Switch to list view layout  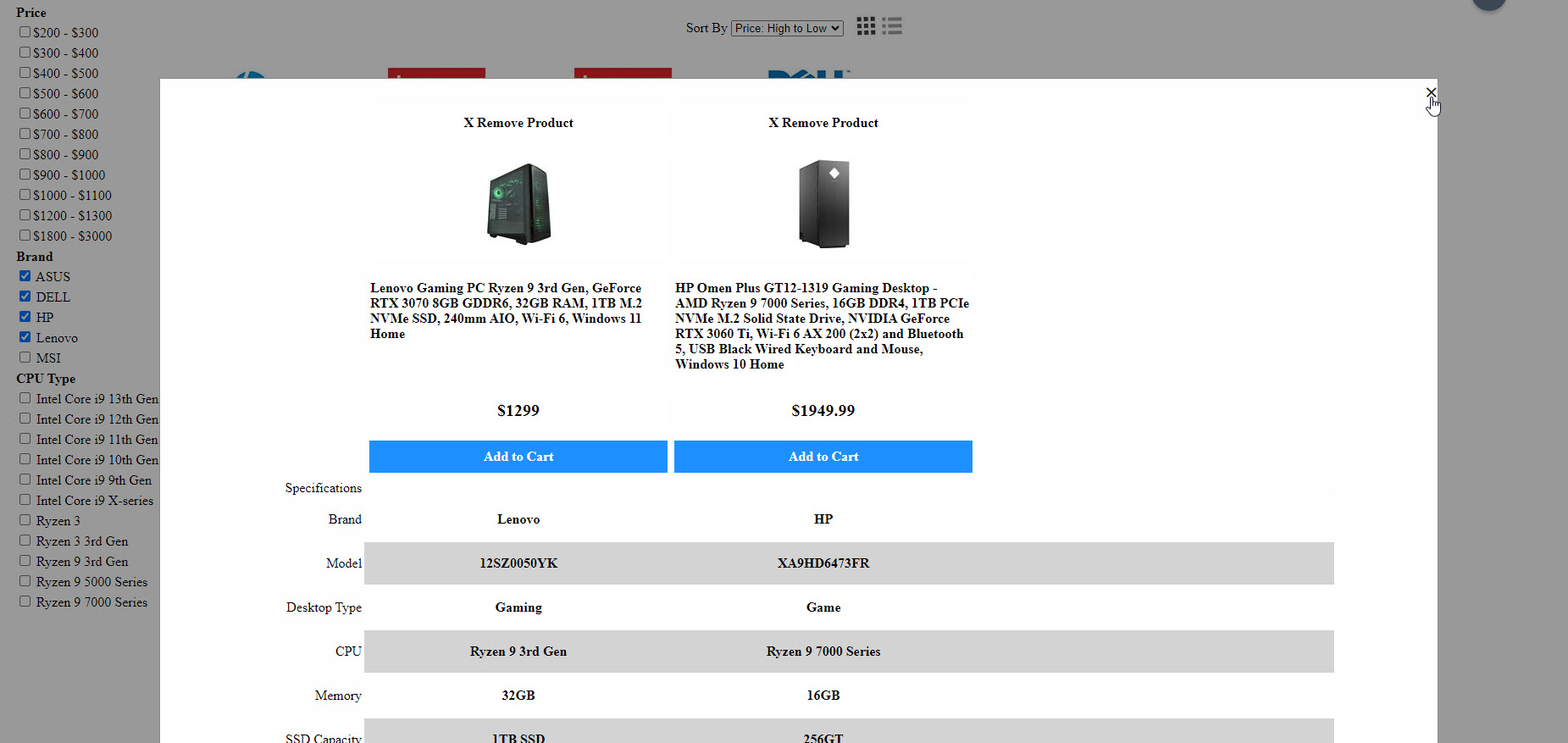click(892, 26)
